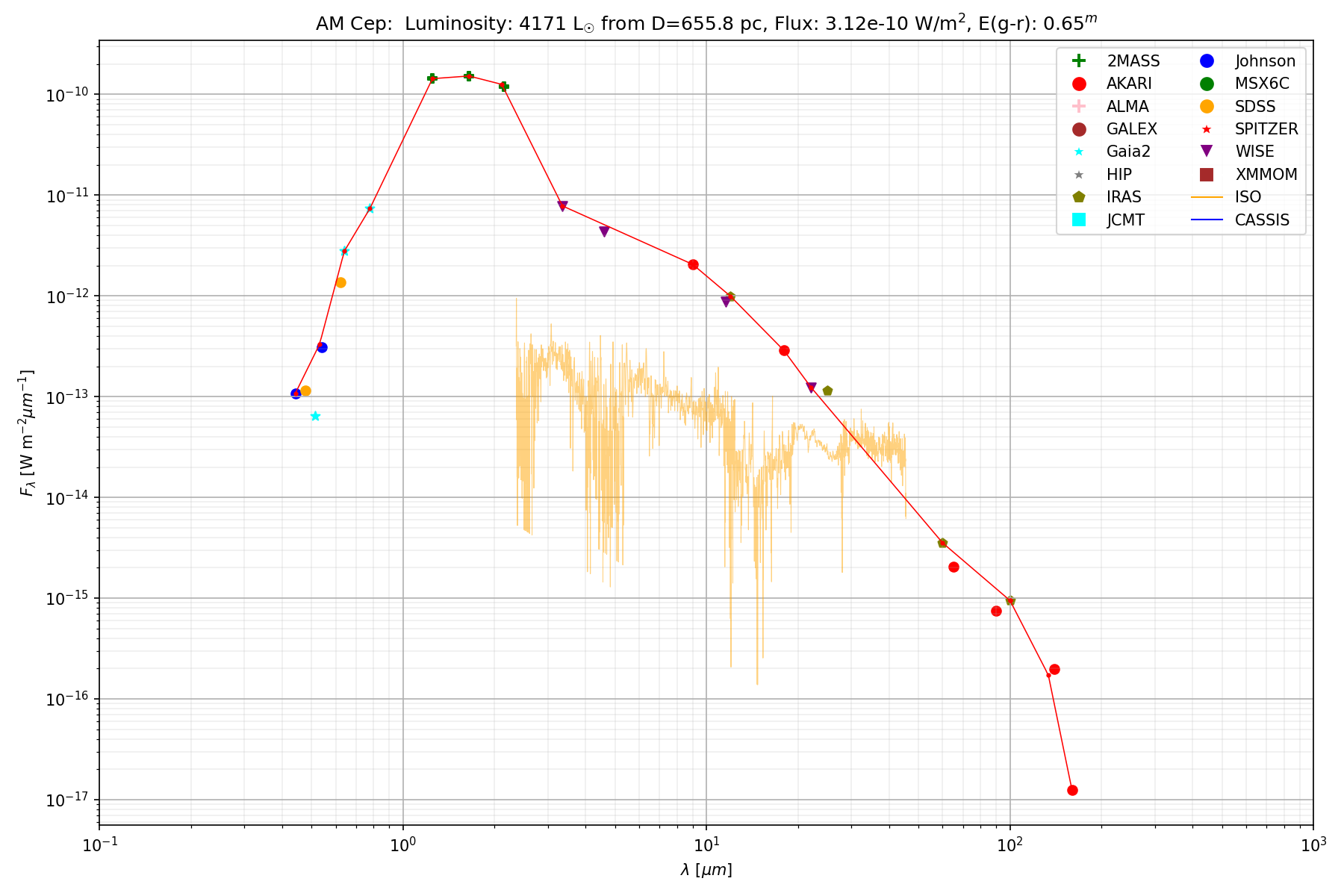
Task: Click the MSX6C legend label text
Action: 1262,84
